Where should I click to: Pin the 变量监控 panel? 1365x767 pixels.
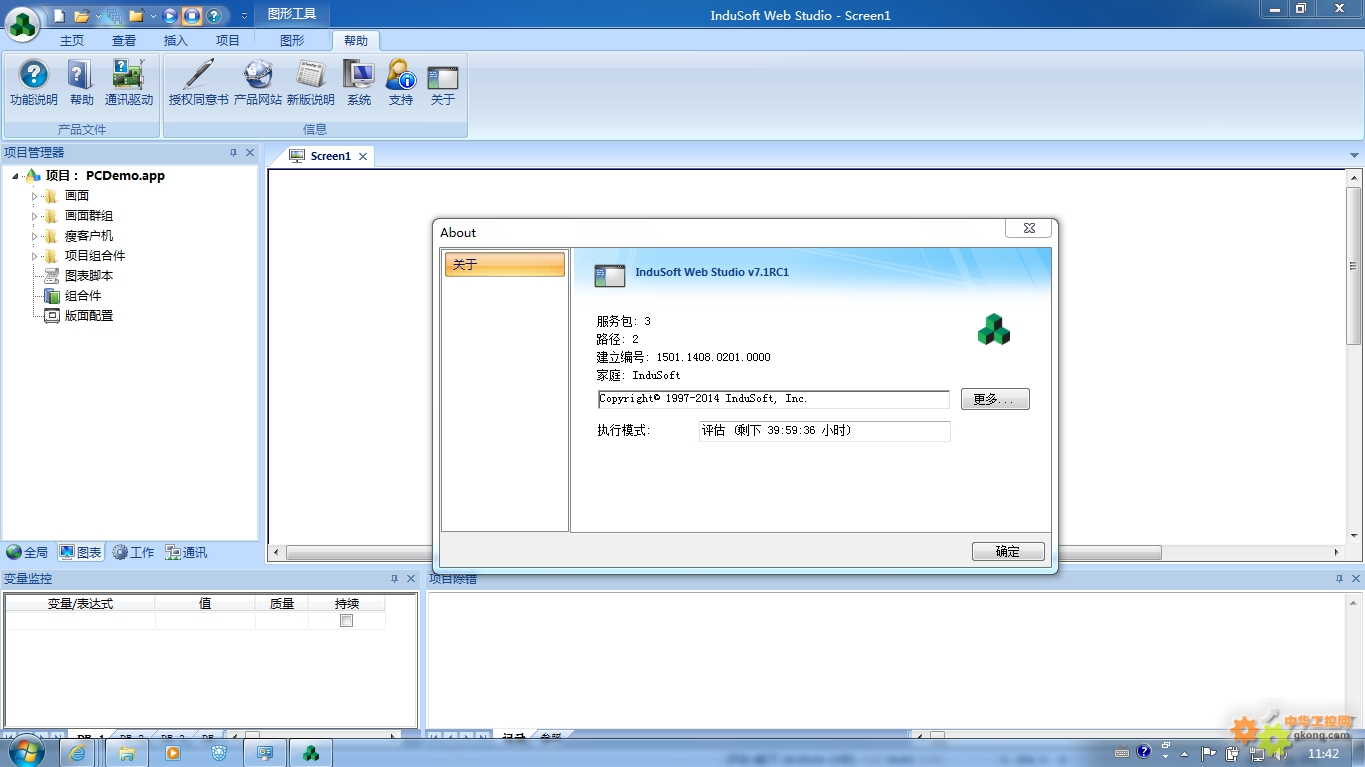(x=394, y=579)
